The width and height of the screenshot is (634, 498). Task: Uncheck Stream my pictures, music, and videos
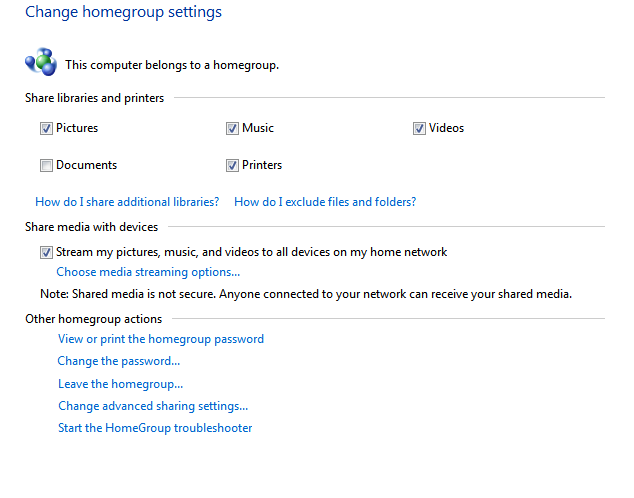(x=46, y=253)
